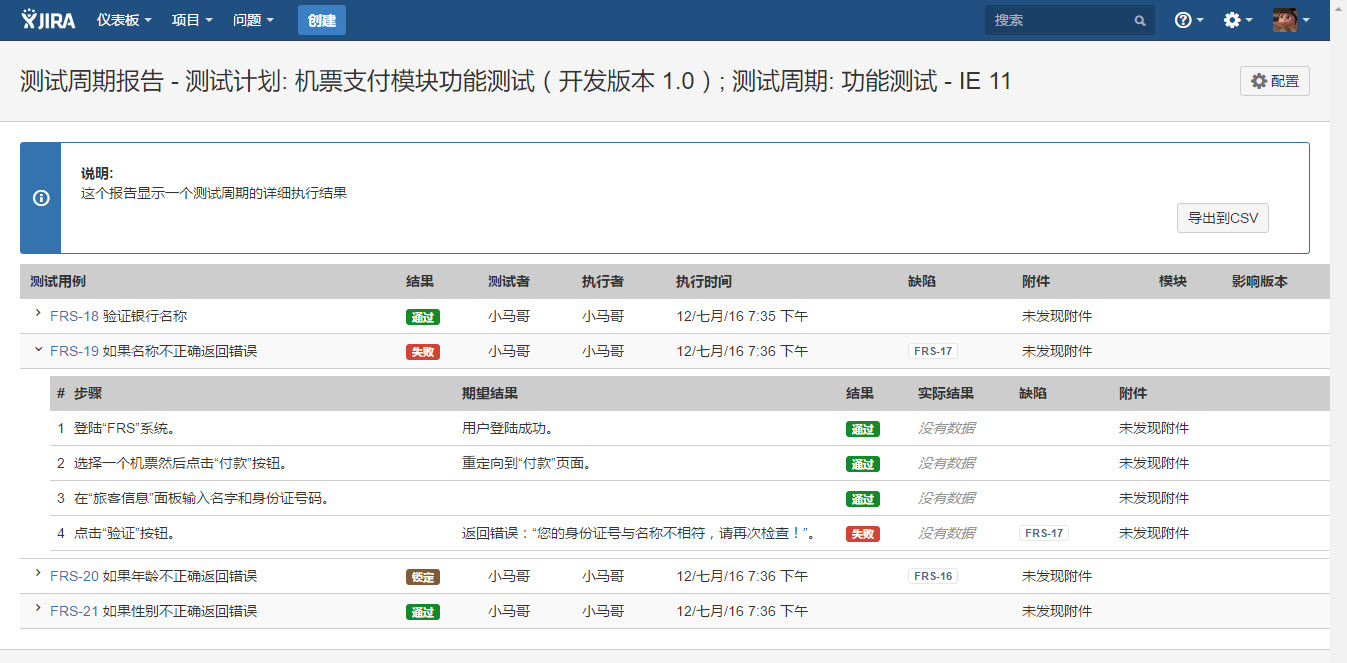Click the tester 小马哥 in the FRS-20 row
The image size is (1347, 663).
(509, 576)
